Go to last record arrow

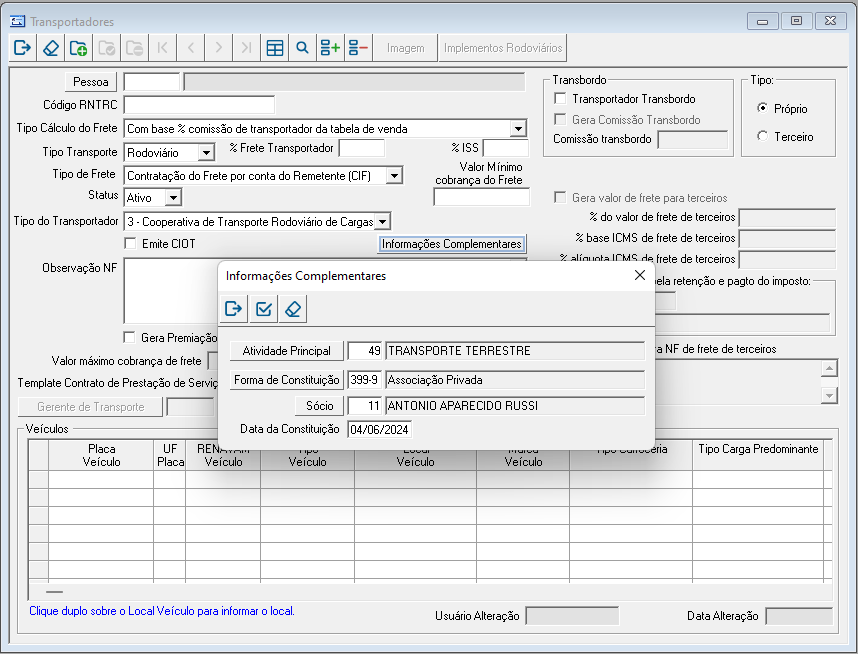pyautogui.click(x=246, y=48)
